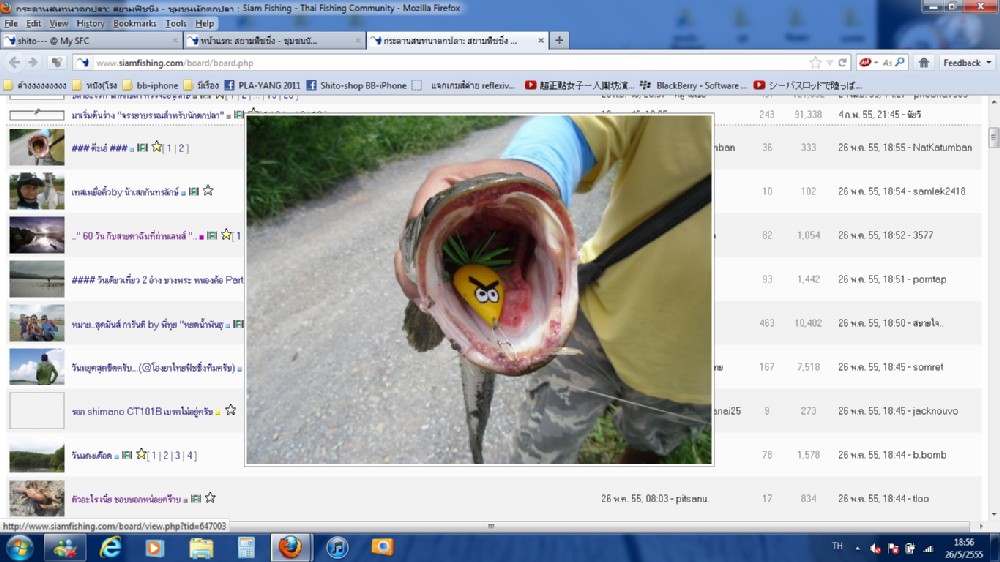Click '26 พ.ค. 55, 08:03 - pitsanu' text
This screenshot has height=562, width=1000.
[x=655, y=499]
